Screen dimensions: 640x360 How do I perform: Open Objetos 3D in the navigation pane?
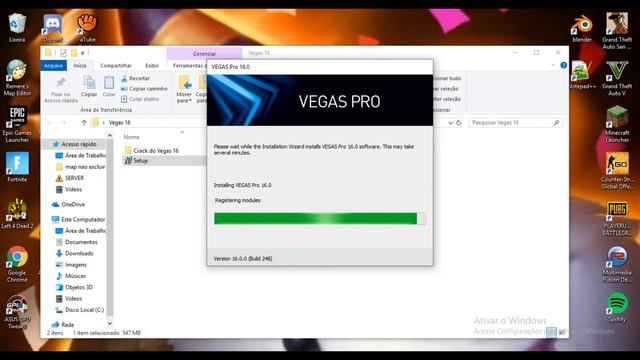74,287
